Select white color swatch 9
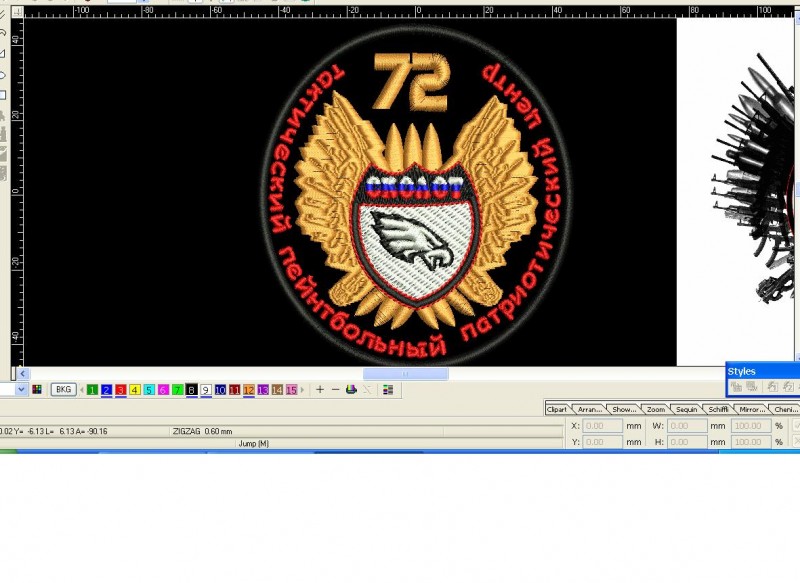The width and height of the screenshot is (800, 583). tap(206, 390)
